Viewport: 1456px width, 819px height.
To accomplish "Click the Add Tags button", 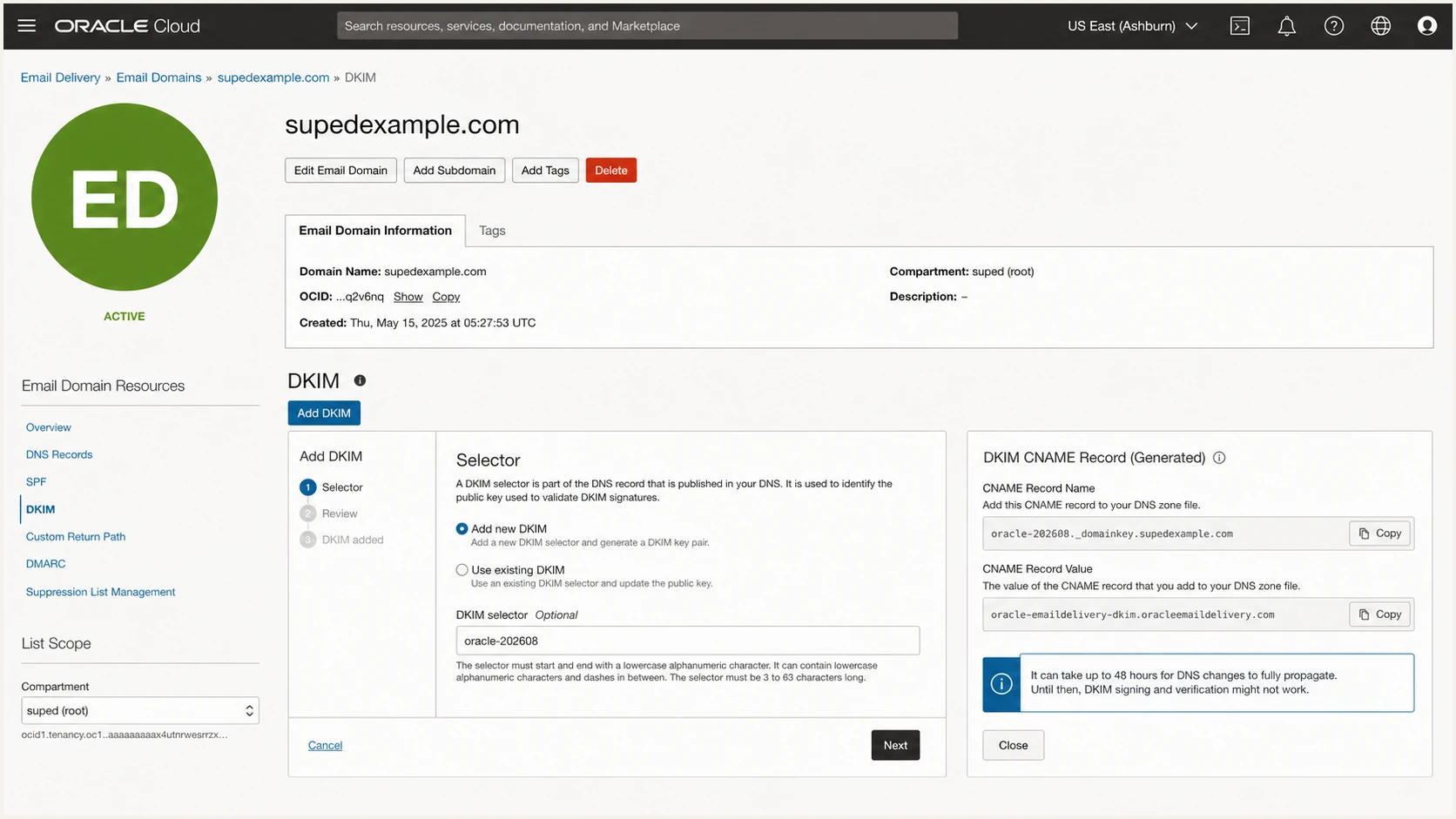I will click(545, 171).
